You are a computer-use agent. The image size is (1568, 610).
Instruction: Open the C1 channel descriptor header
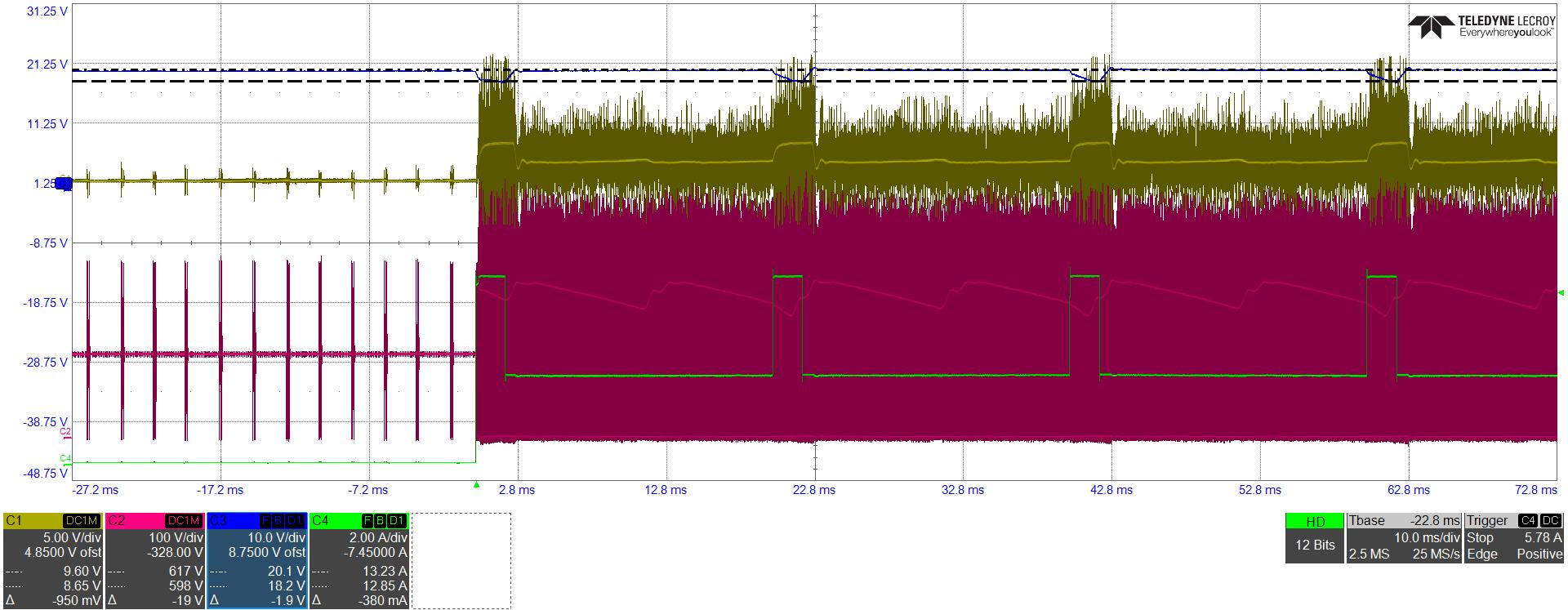[x=52, y=520]
